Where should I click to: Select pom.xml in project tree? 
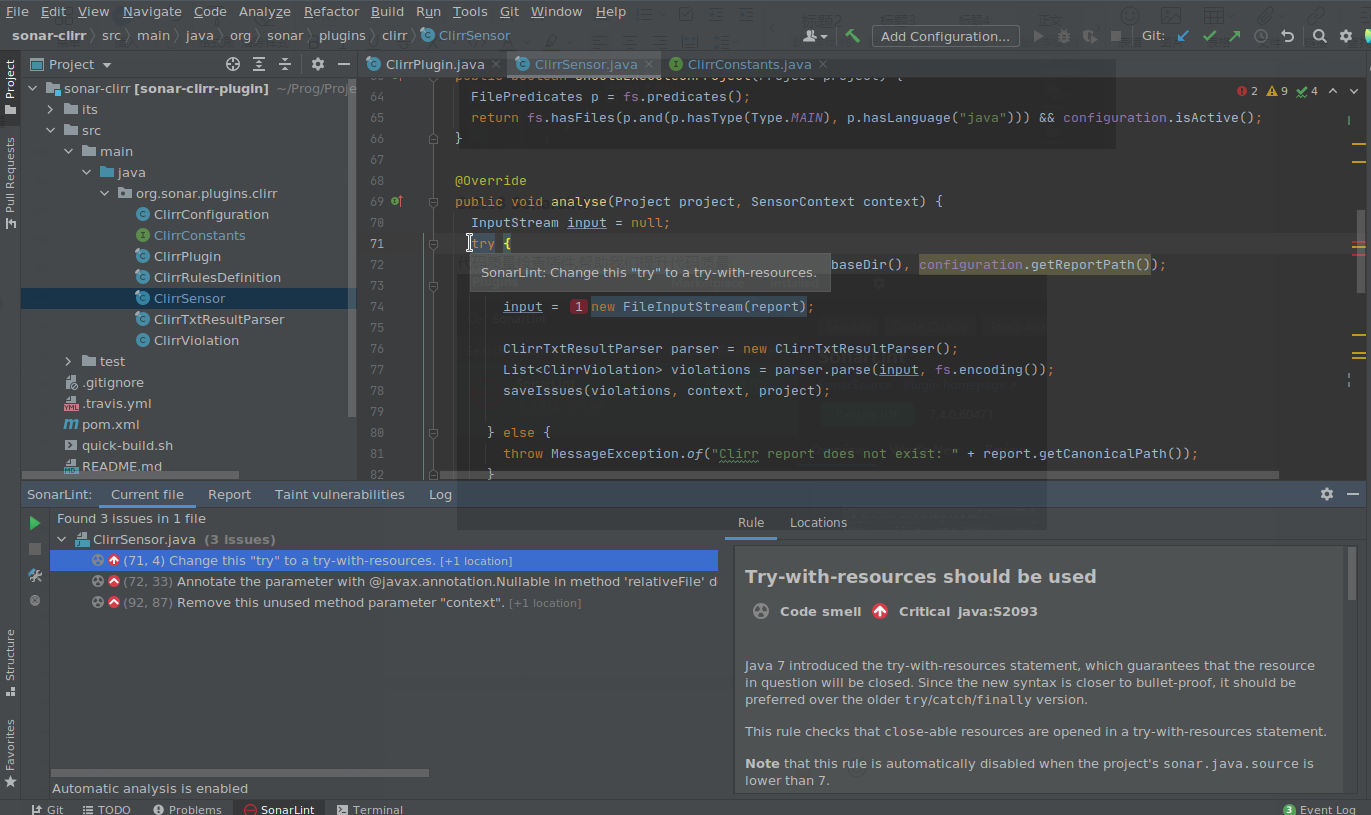(110, 424)
